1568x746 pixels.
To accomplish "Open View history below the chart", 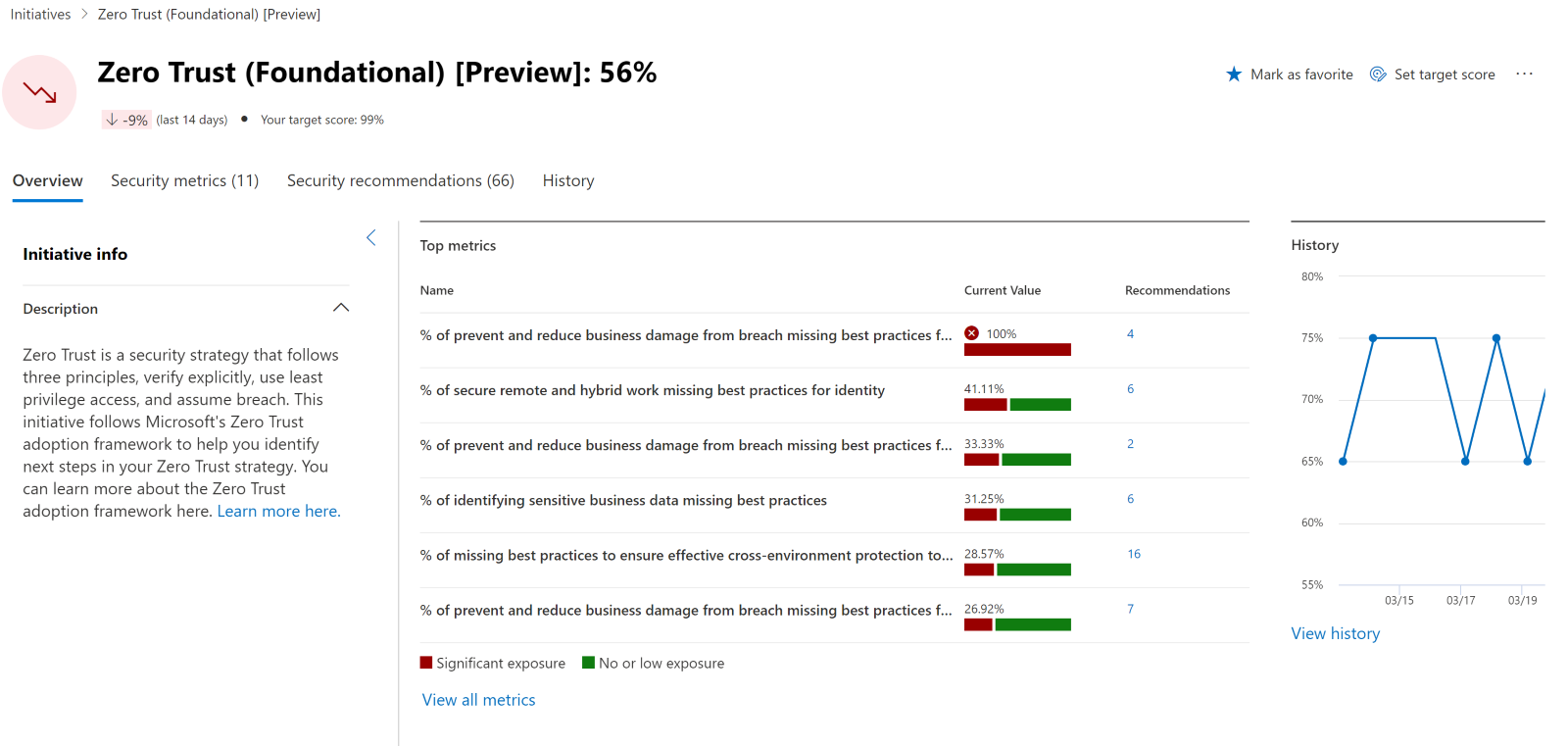I will click(1335, 633).
